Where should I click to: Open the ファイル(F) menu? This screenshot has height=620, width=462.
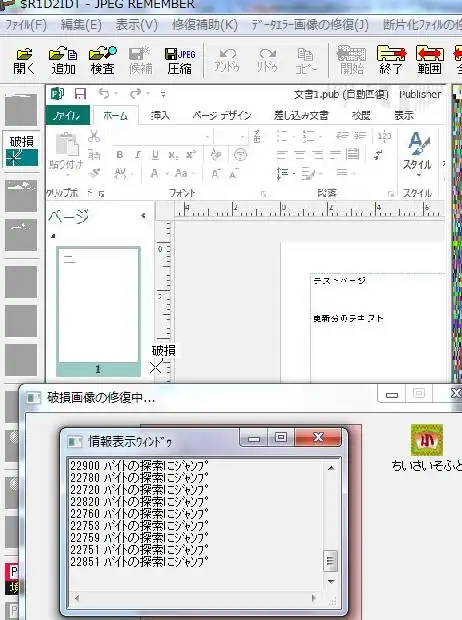coord(26,25)
